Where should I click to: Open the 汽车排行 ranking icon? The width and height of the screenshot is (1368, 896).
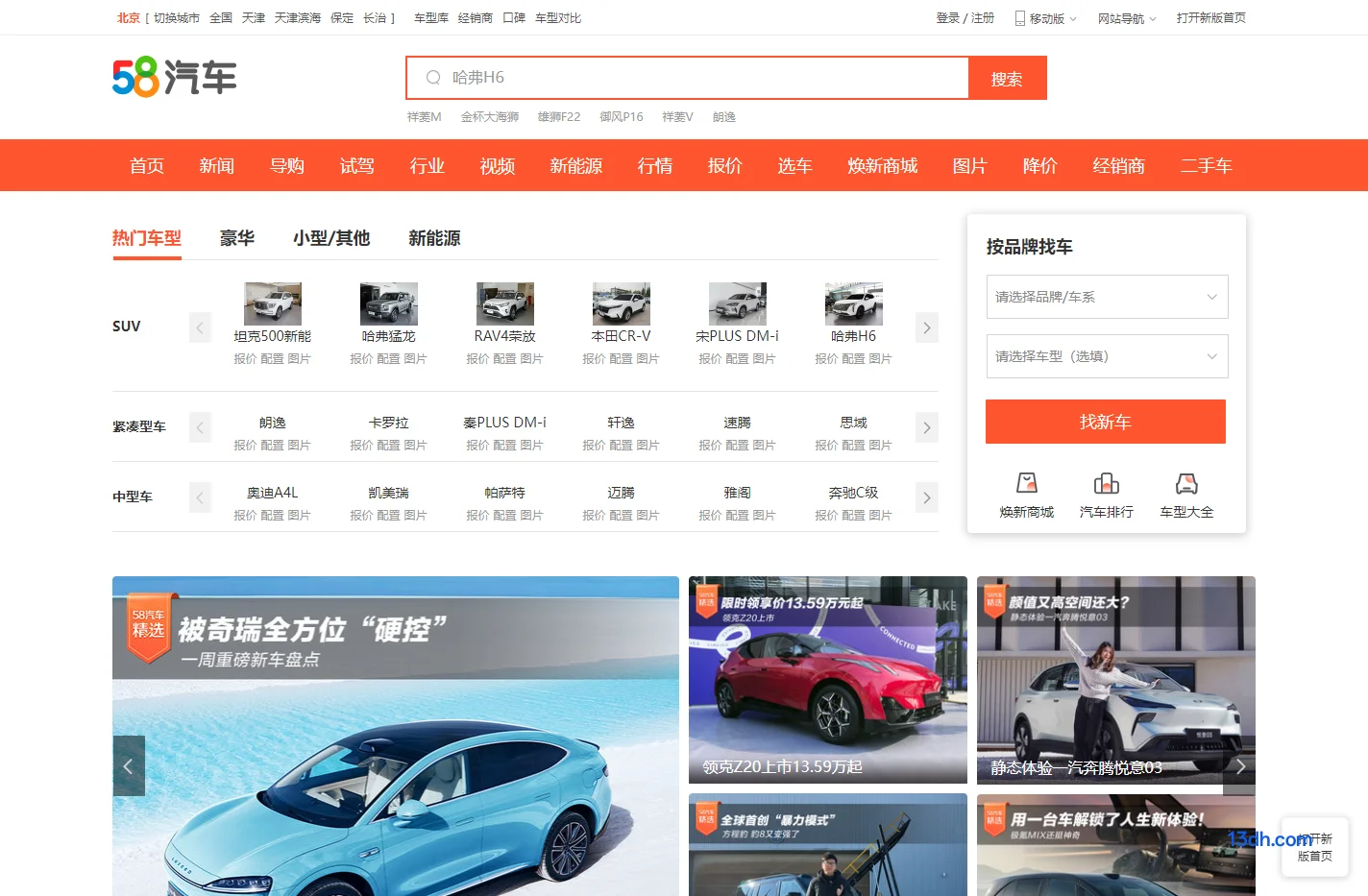(1107, 483)
